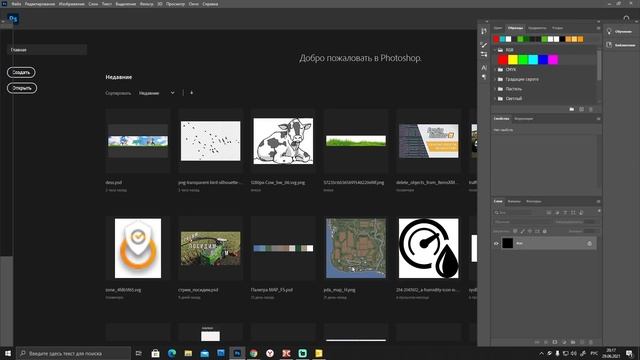Pick the yellow swatch in RGB group

coord(513,60)
